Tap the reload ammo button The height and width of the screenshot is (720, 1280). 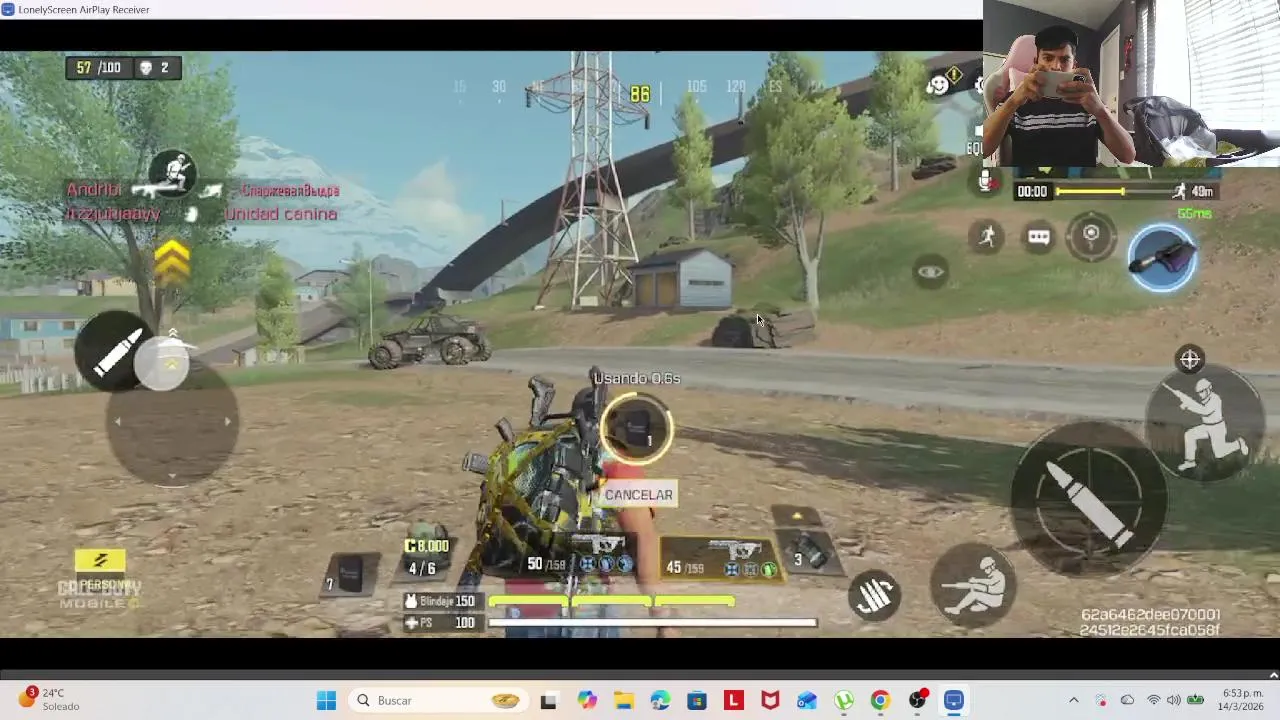[875, 595]
